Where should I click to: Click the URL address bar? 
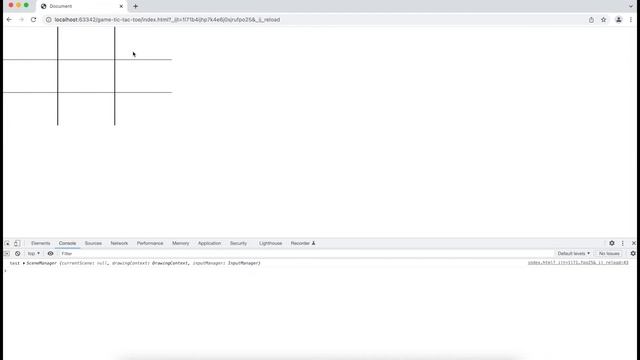(314, 20)
